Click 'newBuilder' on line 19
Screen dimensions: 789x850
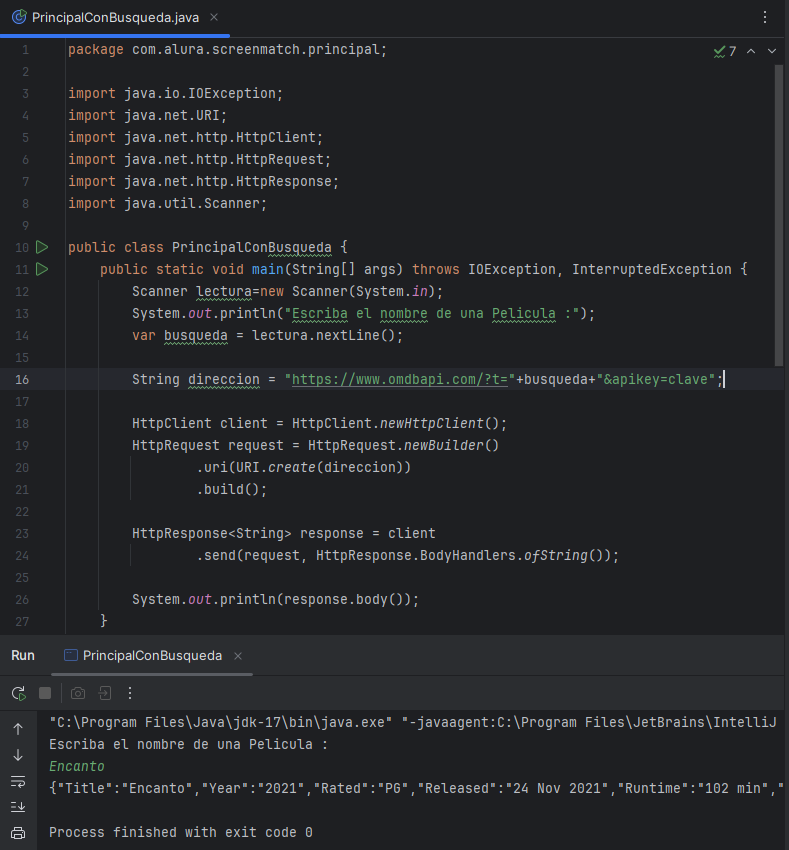444,446
